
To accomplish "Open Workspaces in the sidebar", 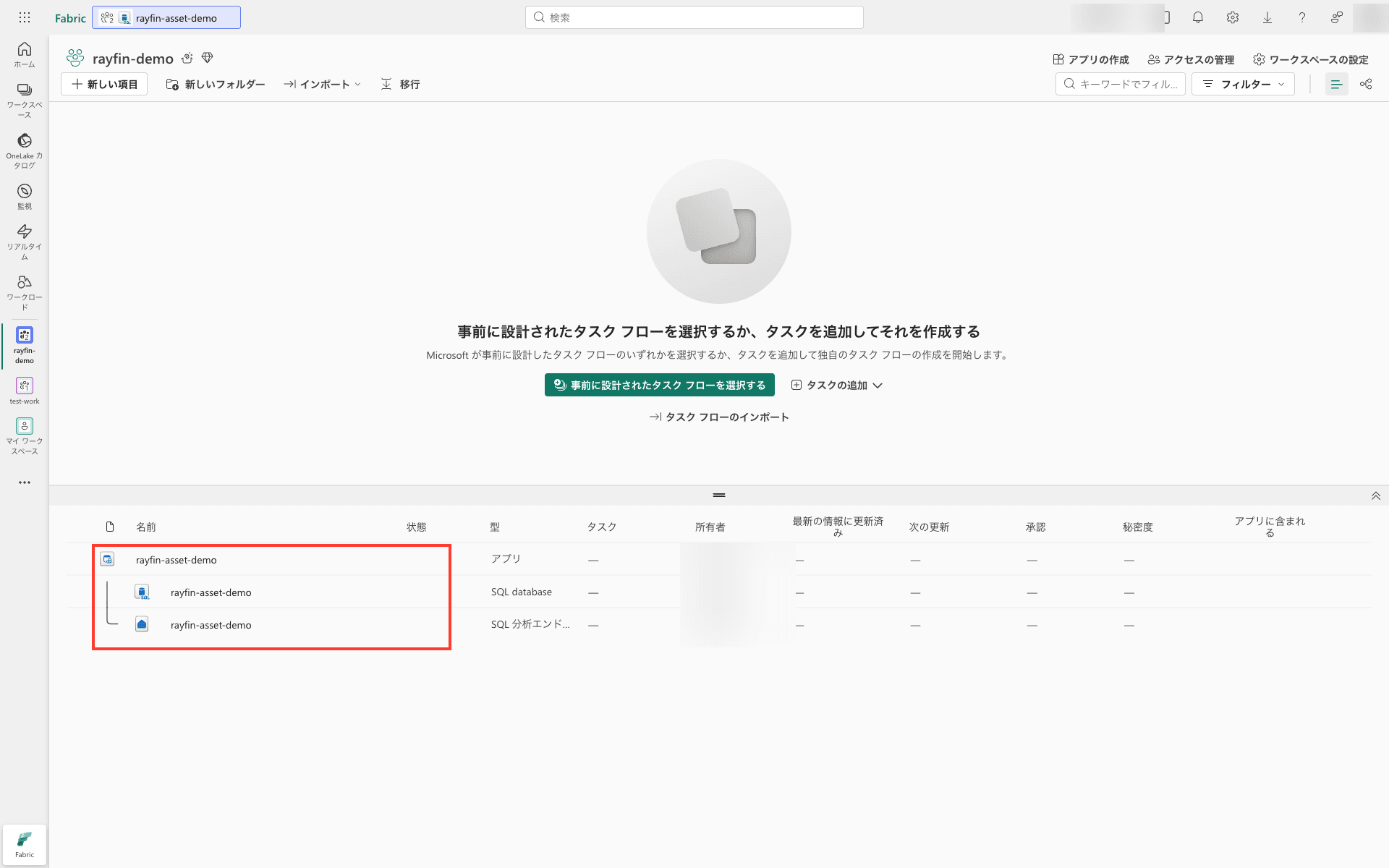I will click(x=25, y=101).
